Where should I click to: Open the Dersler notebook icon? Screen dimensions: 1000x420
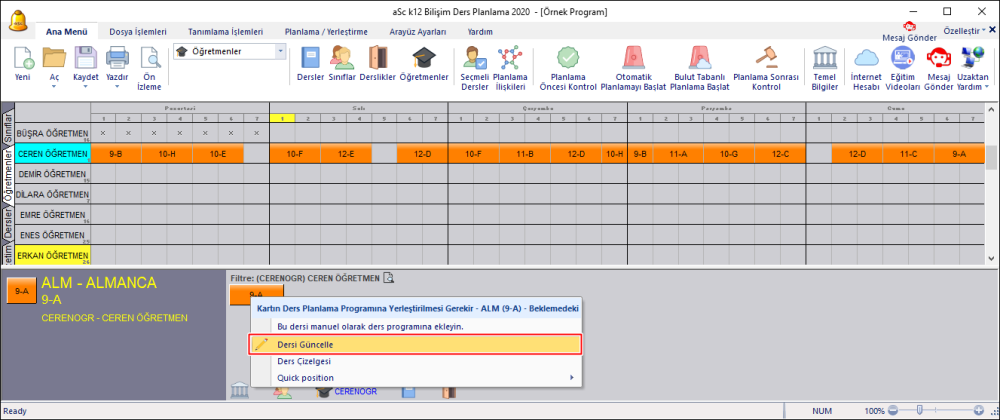click(x=311, y=58)
